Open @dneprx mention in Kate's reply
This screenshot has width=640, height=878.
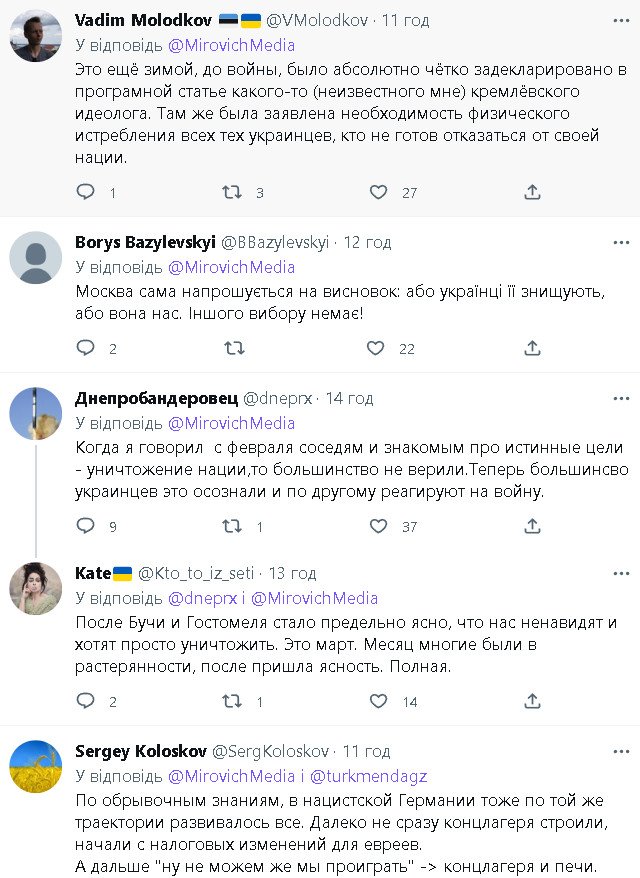coord(202,598)
